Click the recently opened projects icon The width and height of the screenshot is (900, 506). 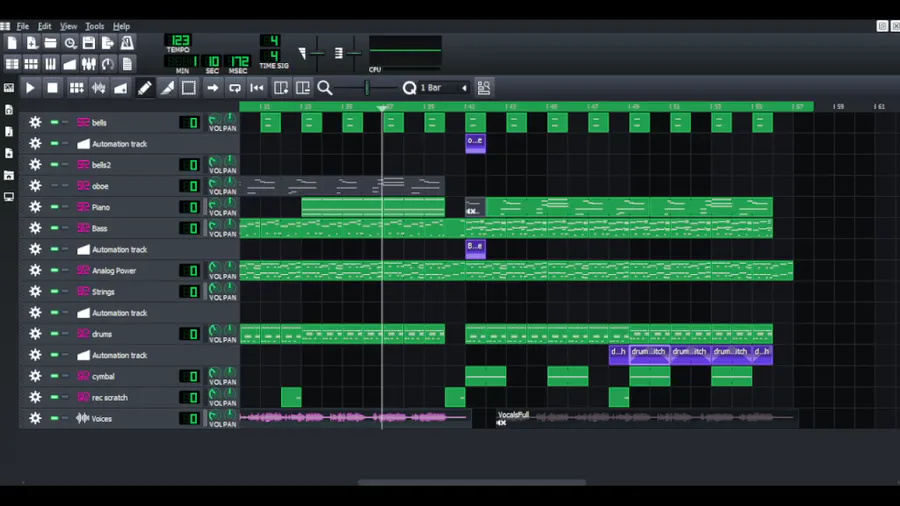70,43
